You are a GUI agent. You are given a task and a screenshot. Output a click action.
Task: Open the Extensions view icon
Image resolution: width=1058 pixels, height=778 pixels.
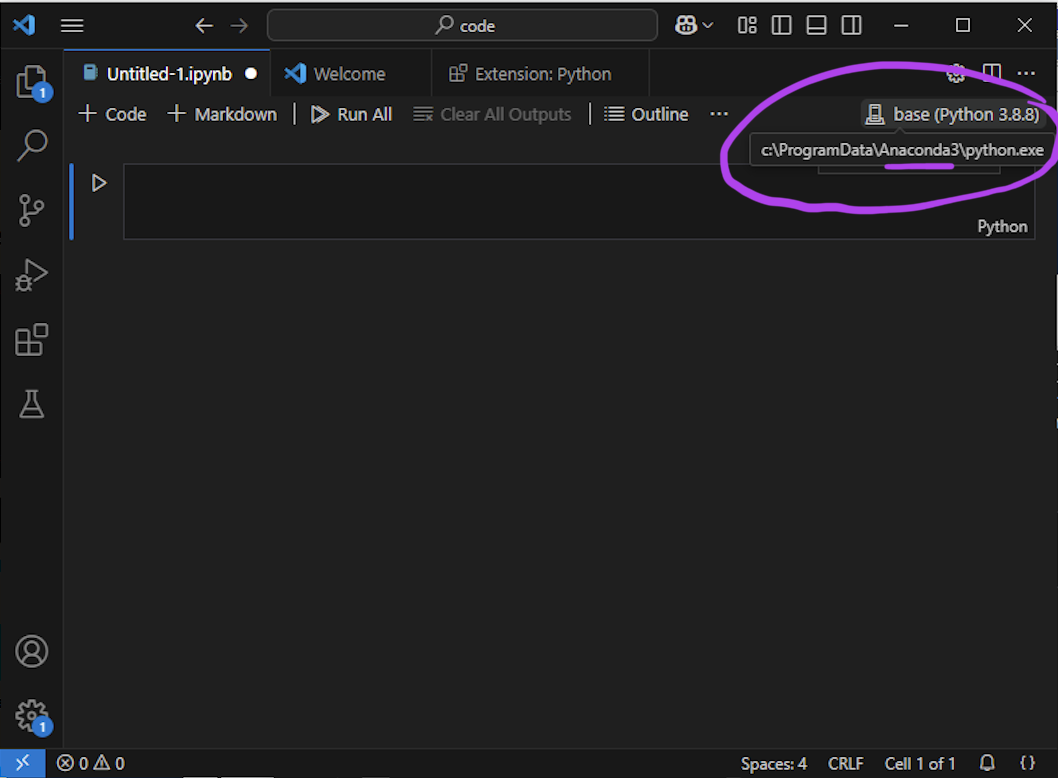tap(32, 340)
